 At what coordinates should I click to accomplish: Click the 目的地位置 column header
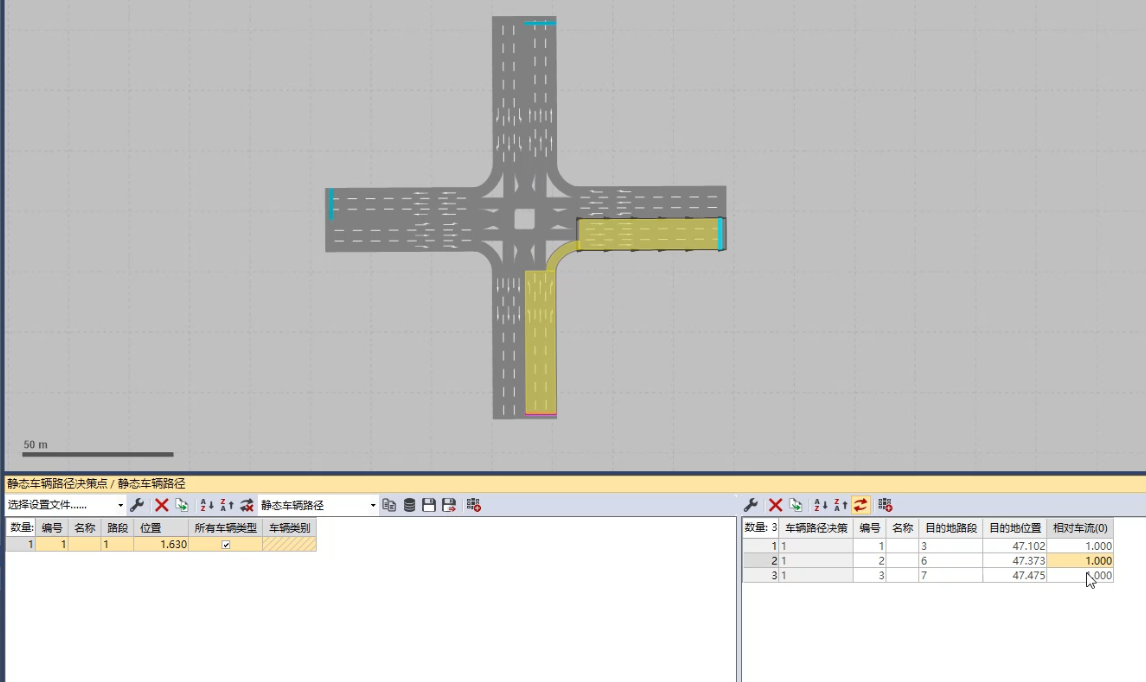pos(1014,528)
